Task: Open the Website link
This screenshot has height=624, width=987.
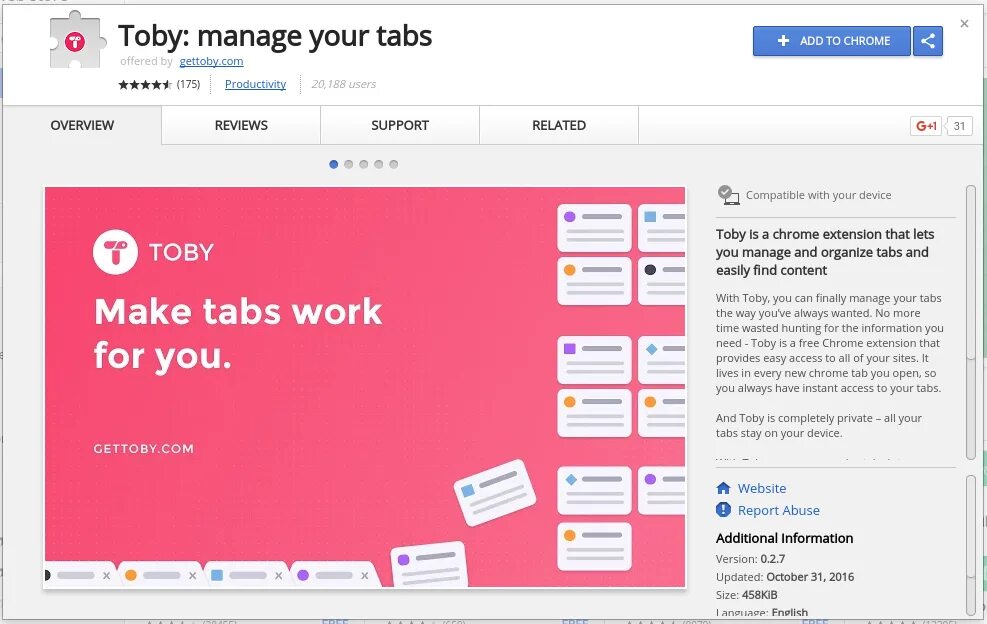Action: pyautogui.click(x=762, y=488)
